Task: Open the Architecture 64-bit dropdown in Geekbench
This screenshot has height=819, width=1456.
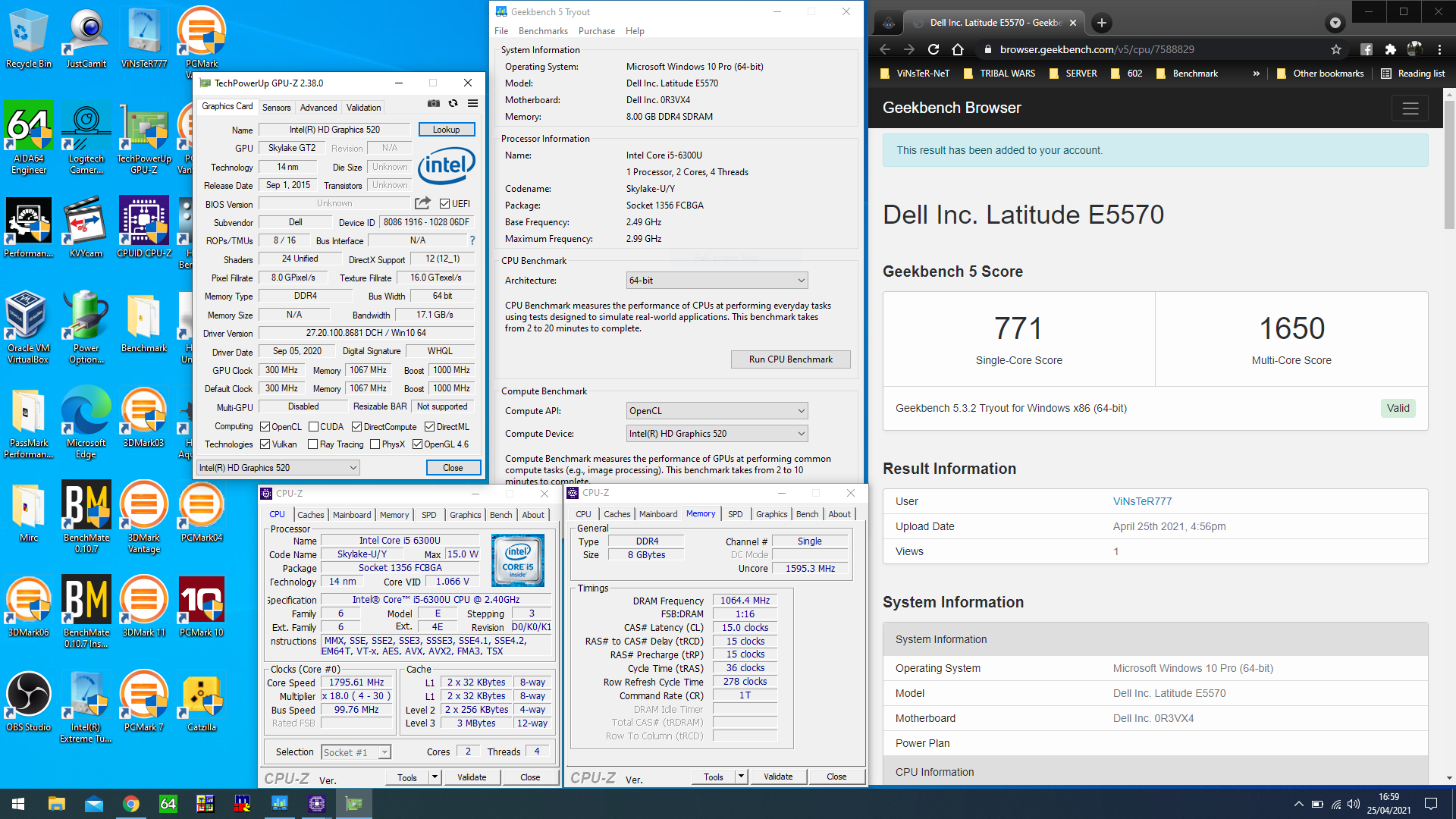Action: tap(717, 281)
